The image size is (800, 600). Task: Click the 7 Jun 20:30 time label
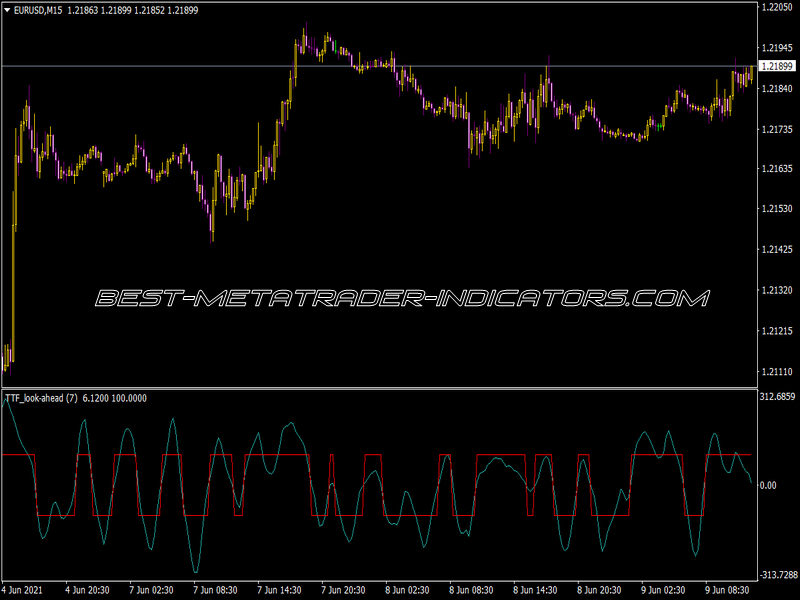pyautogui.click(x=343, y=590)
